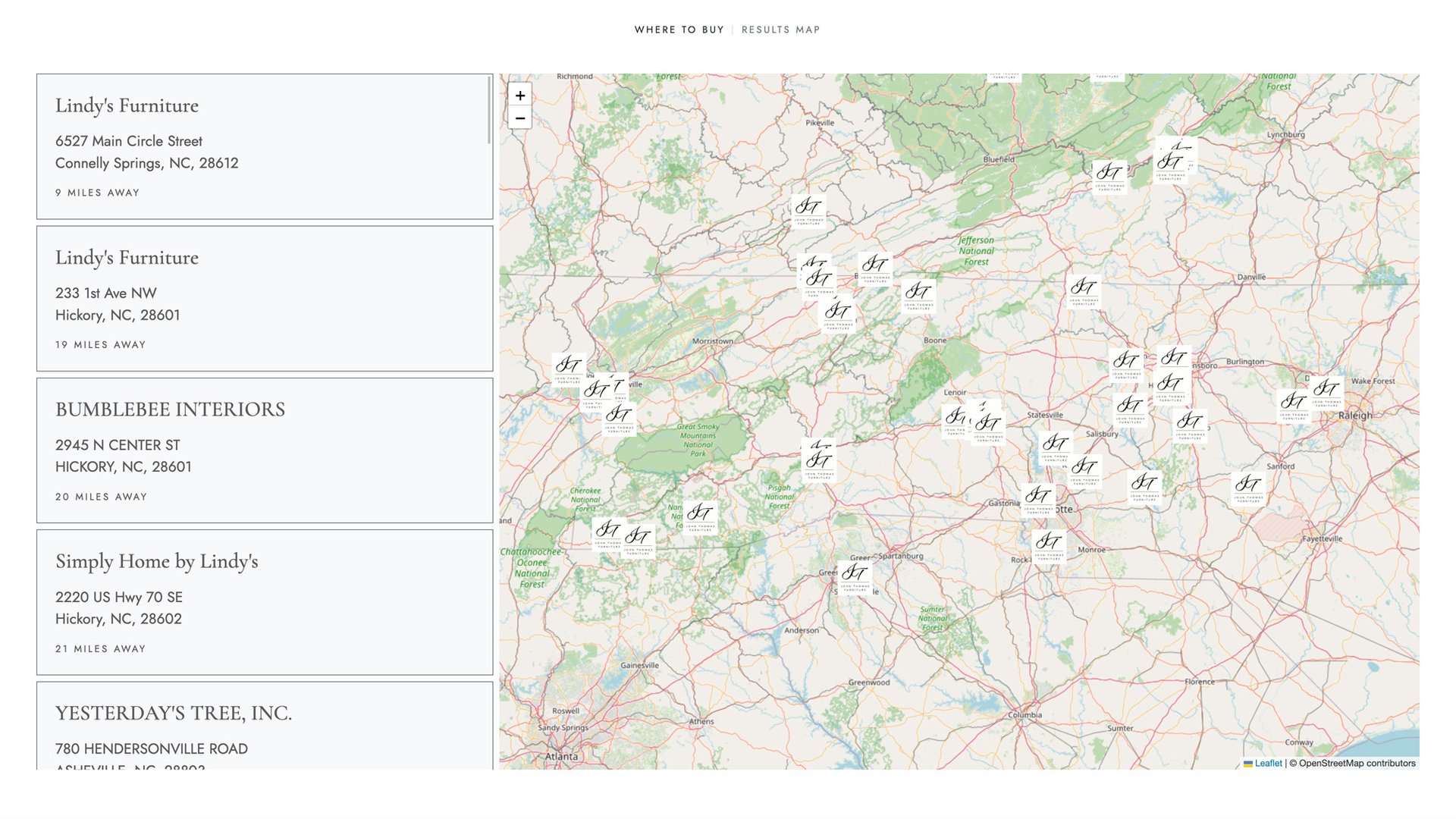Open the Where To Buy tab
Viewport: 1456px width, 819px height.
[679, 30]
